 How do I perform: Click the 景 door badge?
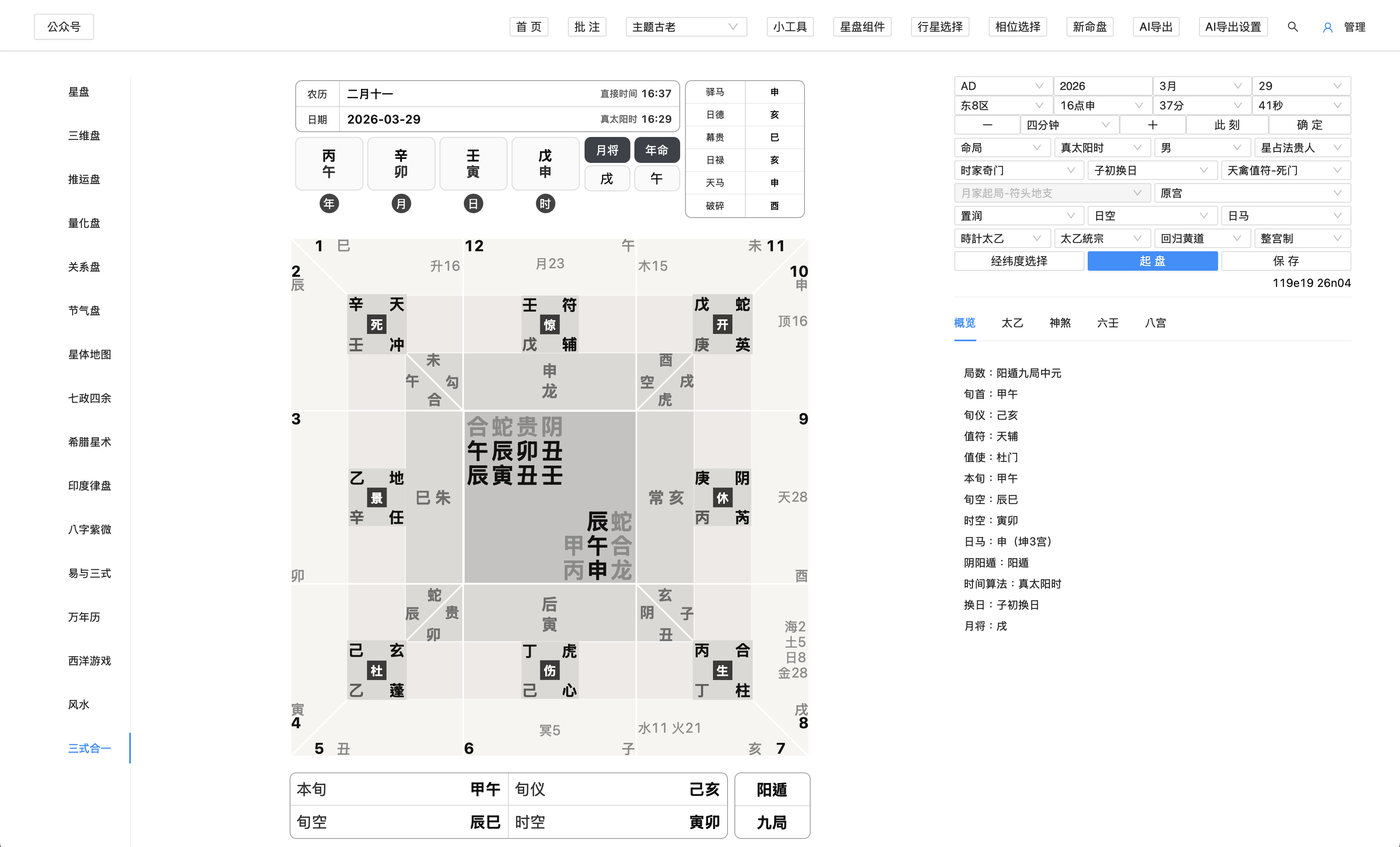[376, 498]
